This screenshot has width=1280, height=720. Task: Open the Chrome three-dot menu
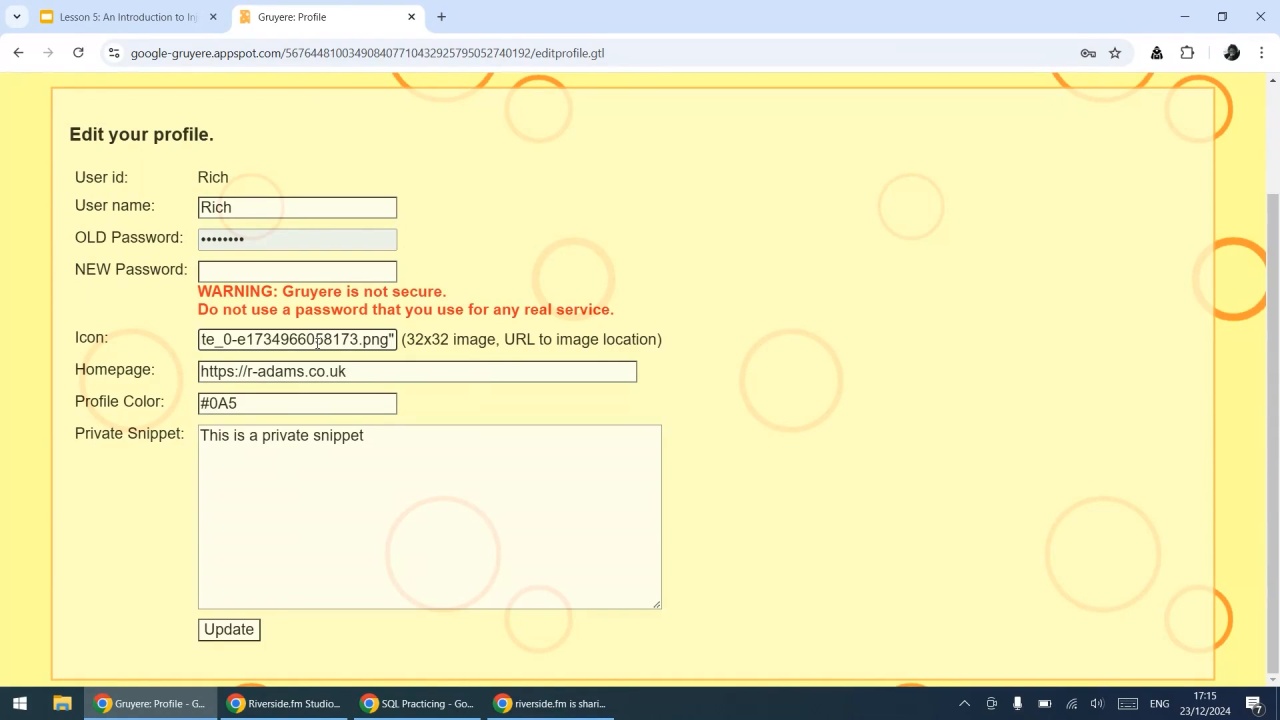tap(1261, 53)
